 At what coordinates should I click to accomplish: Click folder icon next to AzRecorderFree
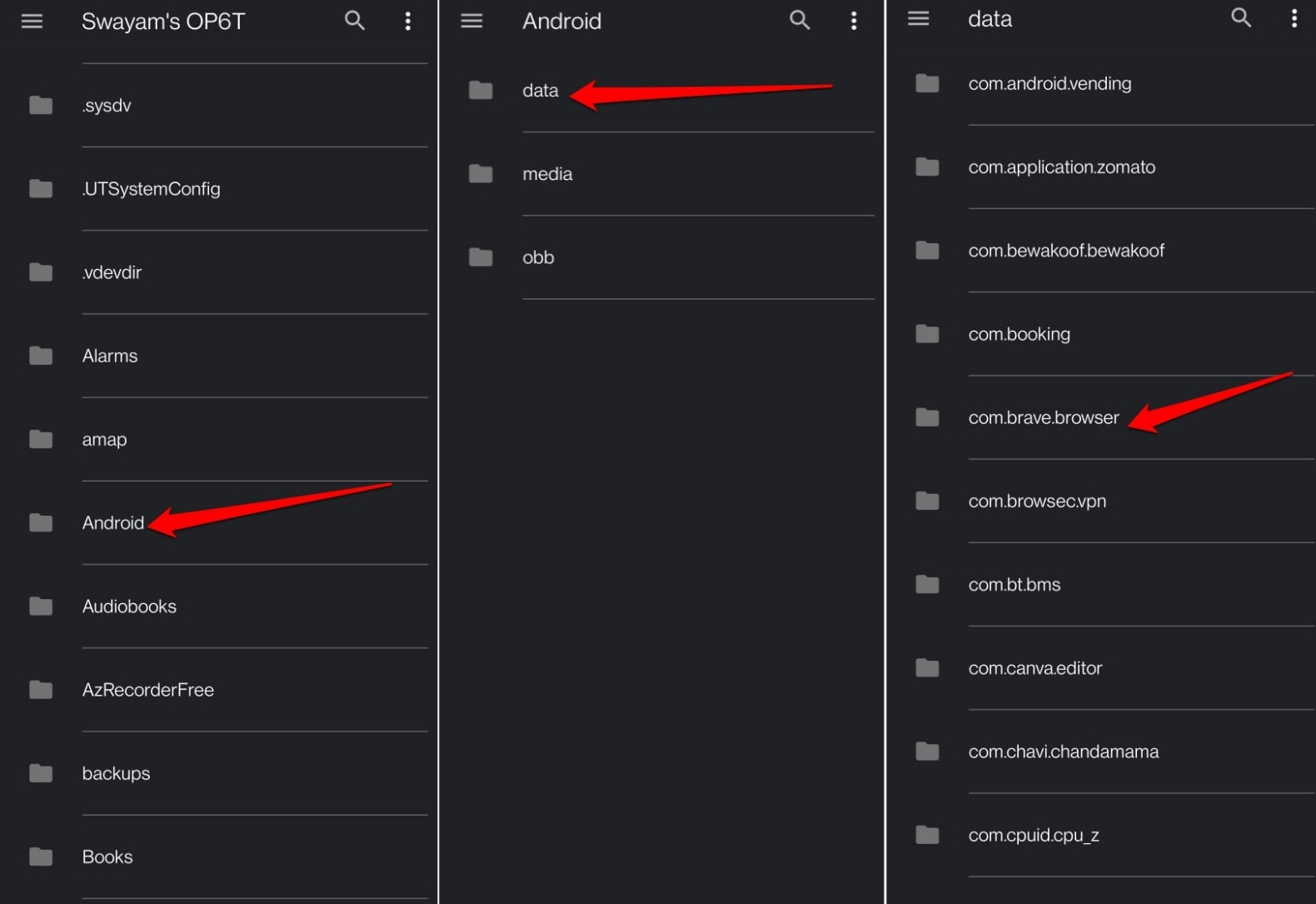pos(41,690)
